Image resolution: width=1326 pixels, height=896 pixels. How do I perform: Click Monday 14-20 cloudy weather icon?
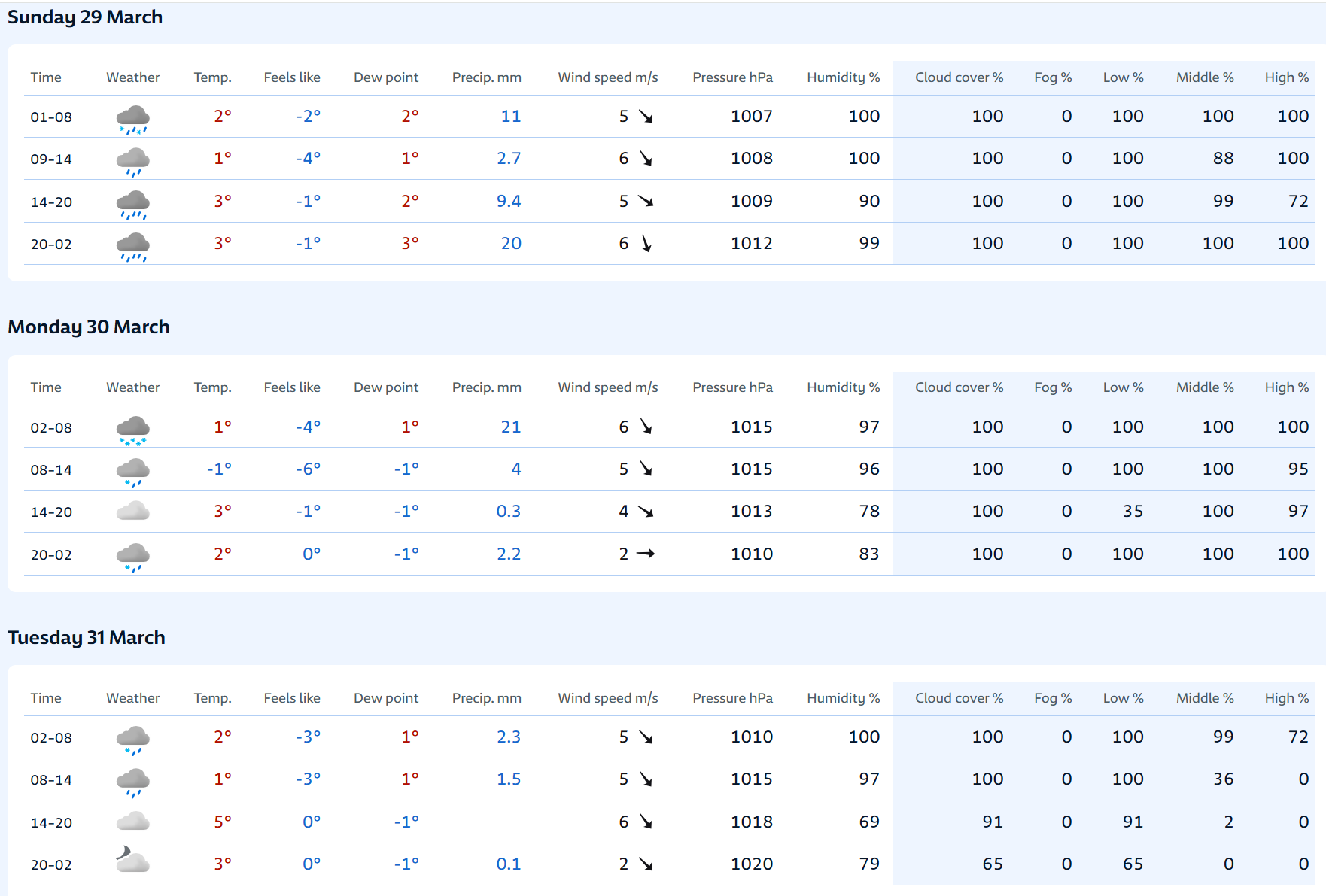[x=132, y=512]
